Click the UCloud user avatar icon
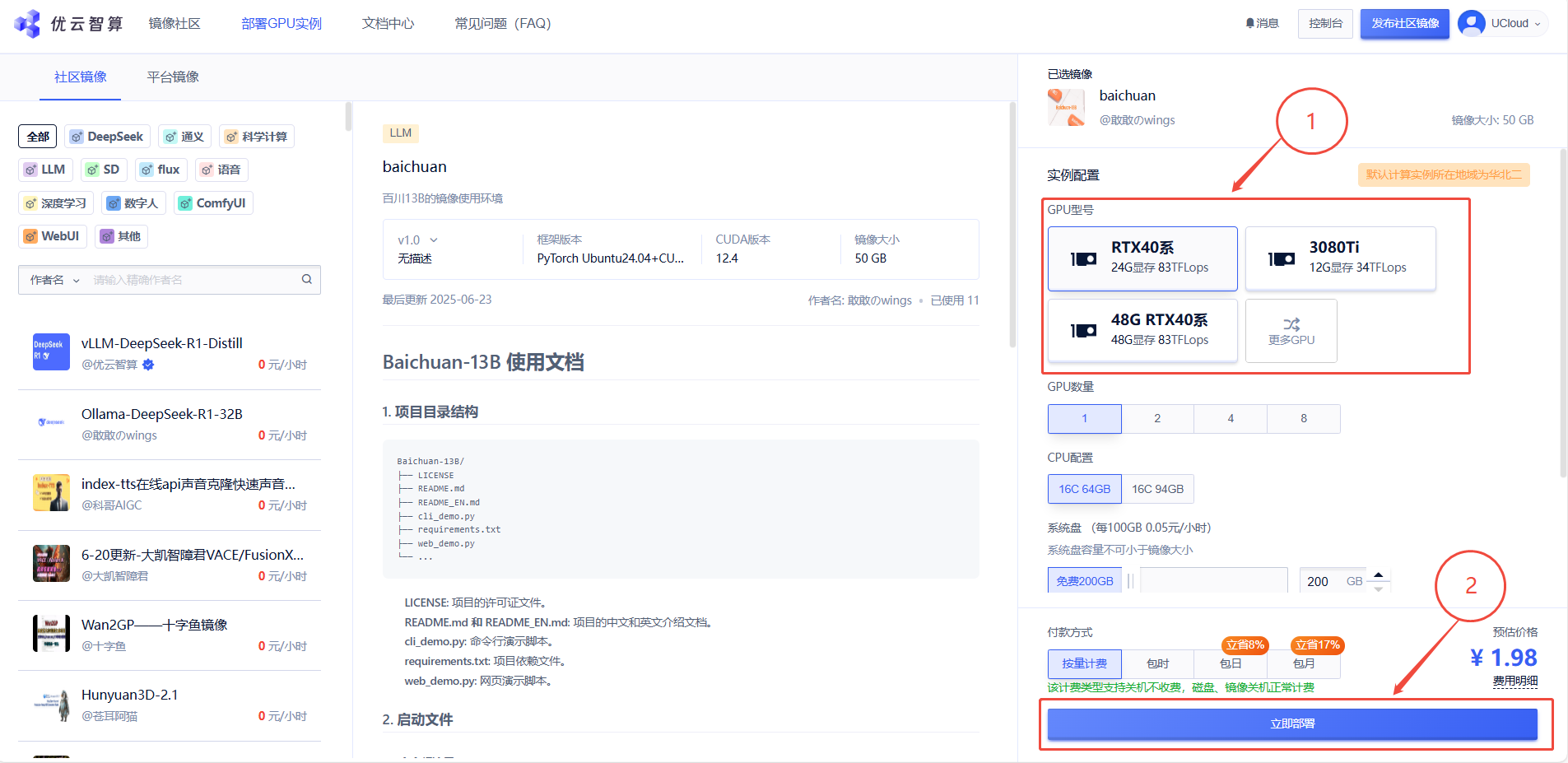 1472,23
